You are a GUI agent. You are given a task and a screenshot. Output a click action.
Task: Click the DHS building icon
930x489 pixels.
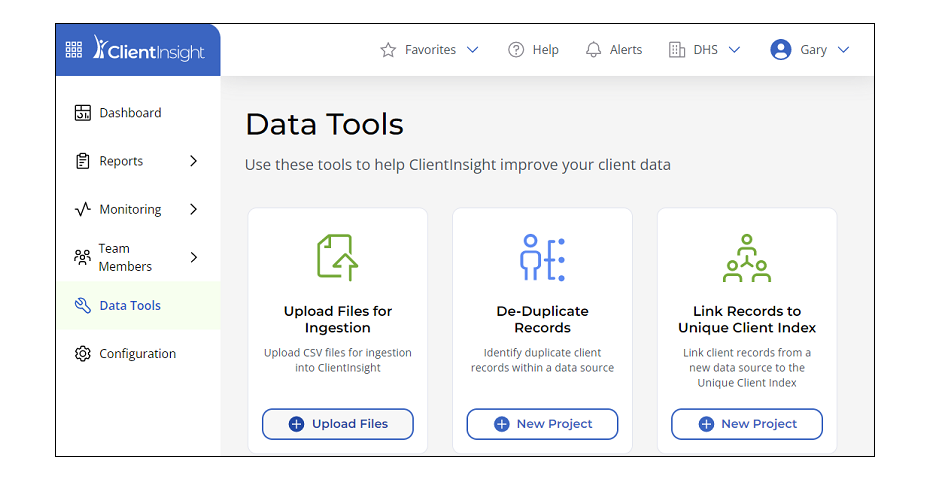coord(677,50)
